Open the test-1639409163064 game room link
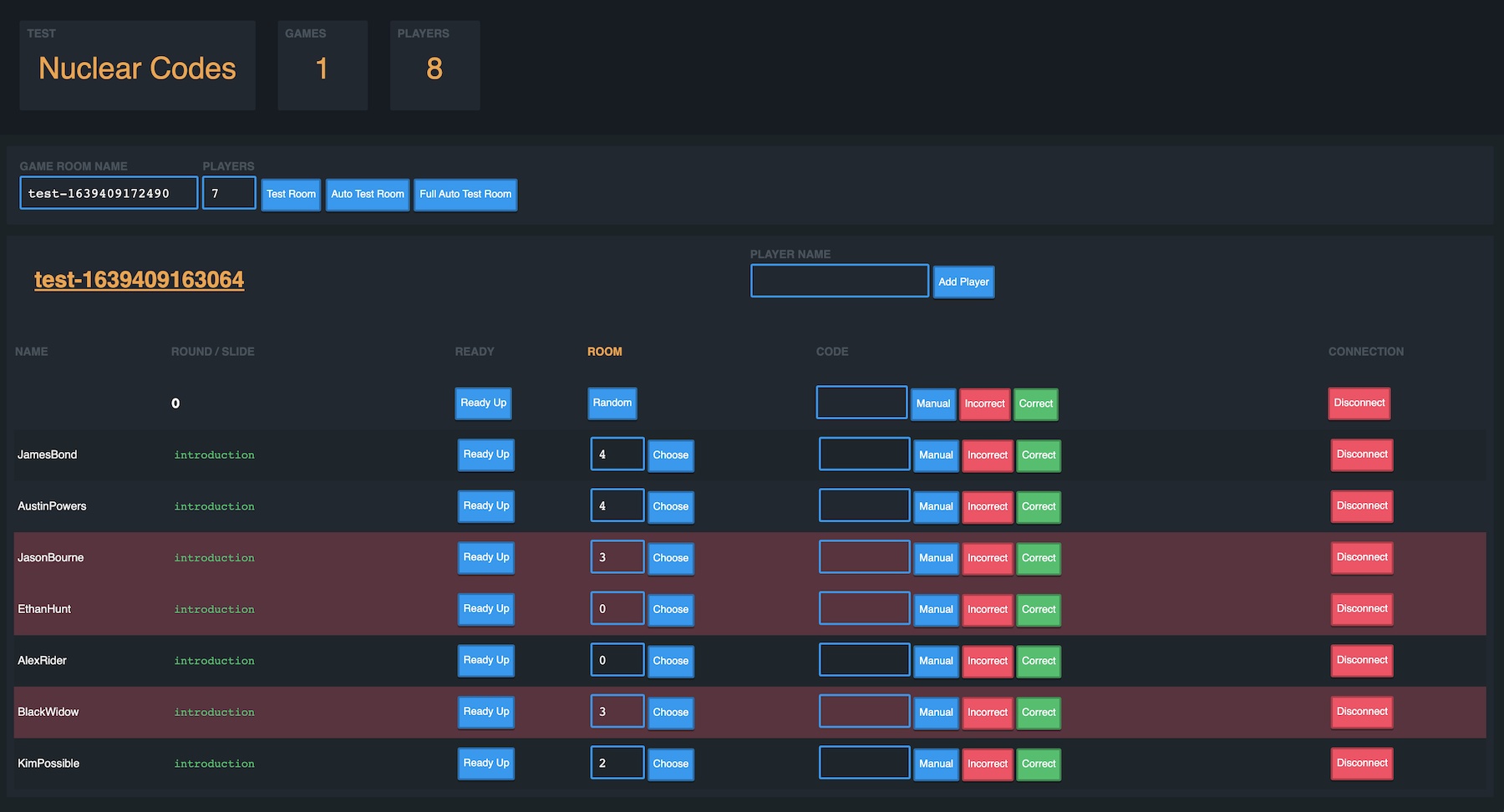 click(x=139, y=280)
